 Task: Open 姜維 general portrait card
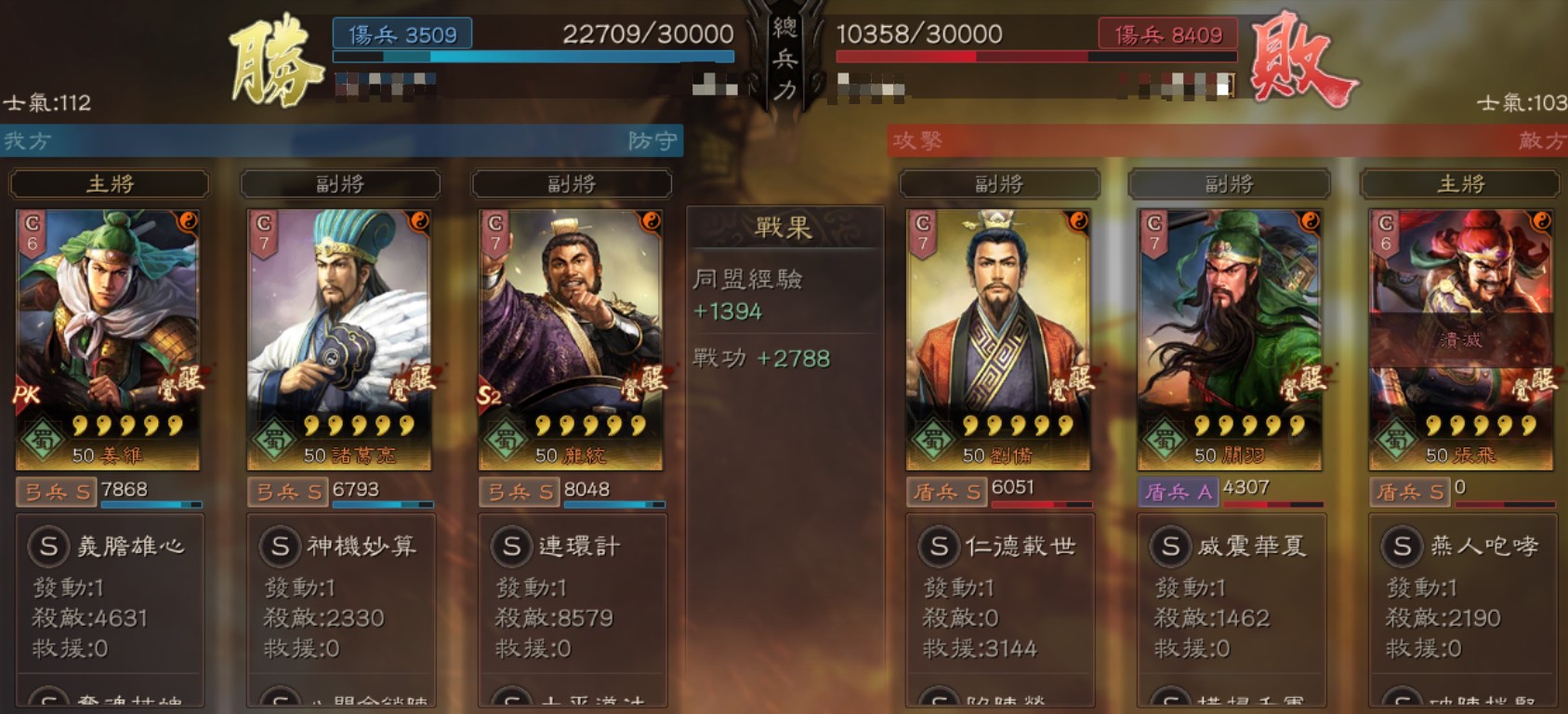click(x=108, y=339)
